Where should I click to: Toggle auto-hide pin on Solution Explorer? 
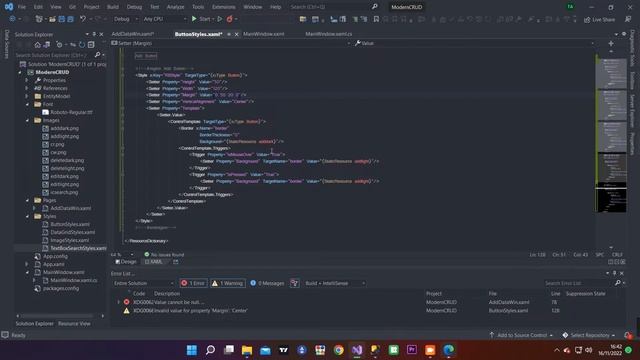(x=94, y=34)
